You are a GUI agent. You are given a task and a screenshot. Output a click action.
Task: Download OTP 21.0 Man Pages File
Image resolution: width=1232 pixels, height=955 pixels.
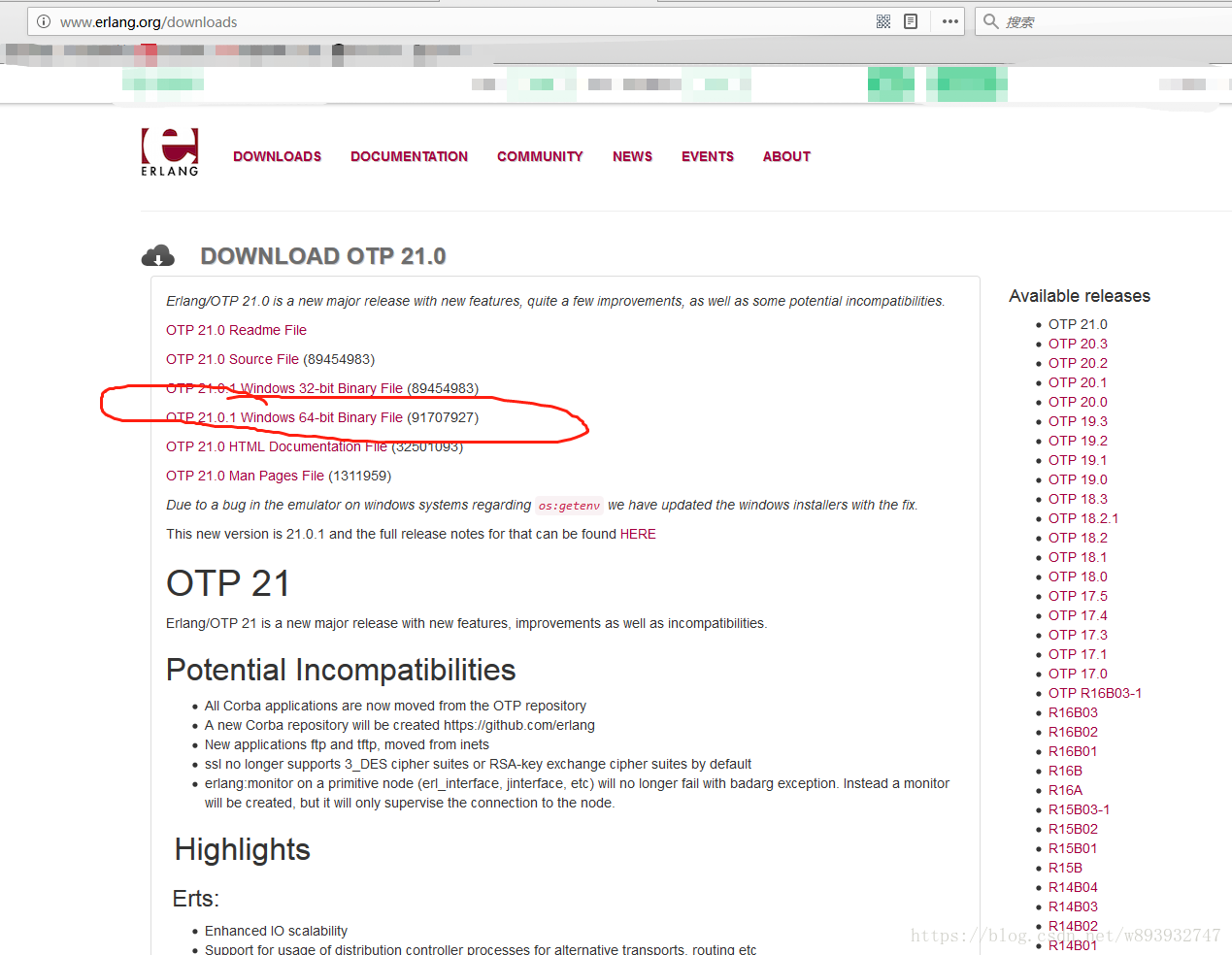pyautogui.click(x=245, y=476)
